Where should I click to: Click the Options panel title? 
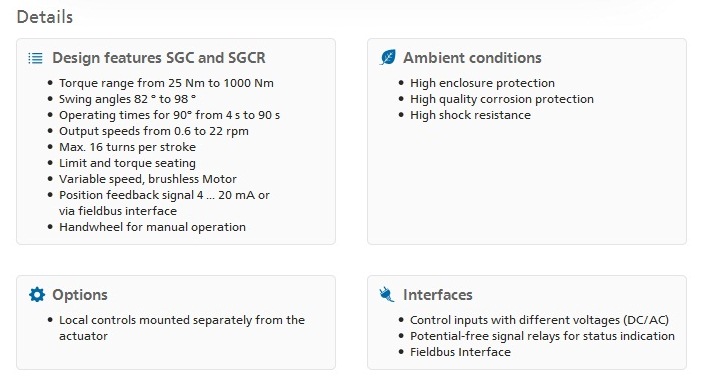coord(80,295)
